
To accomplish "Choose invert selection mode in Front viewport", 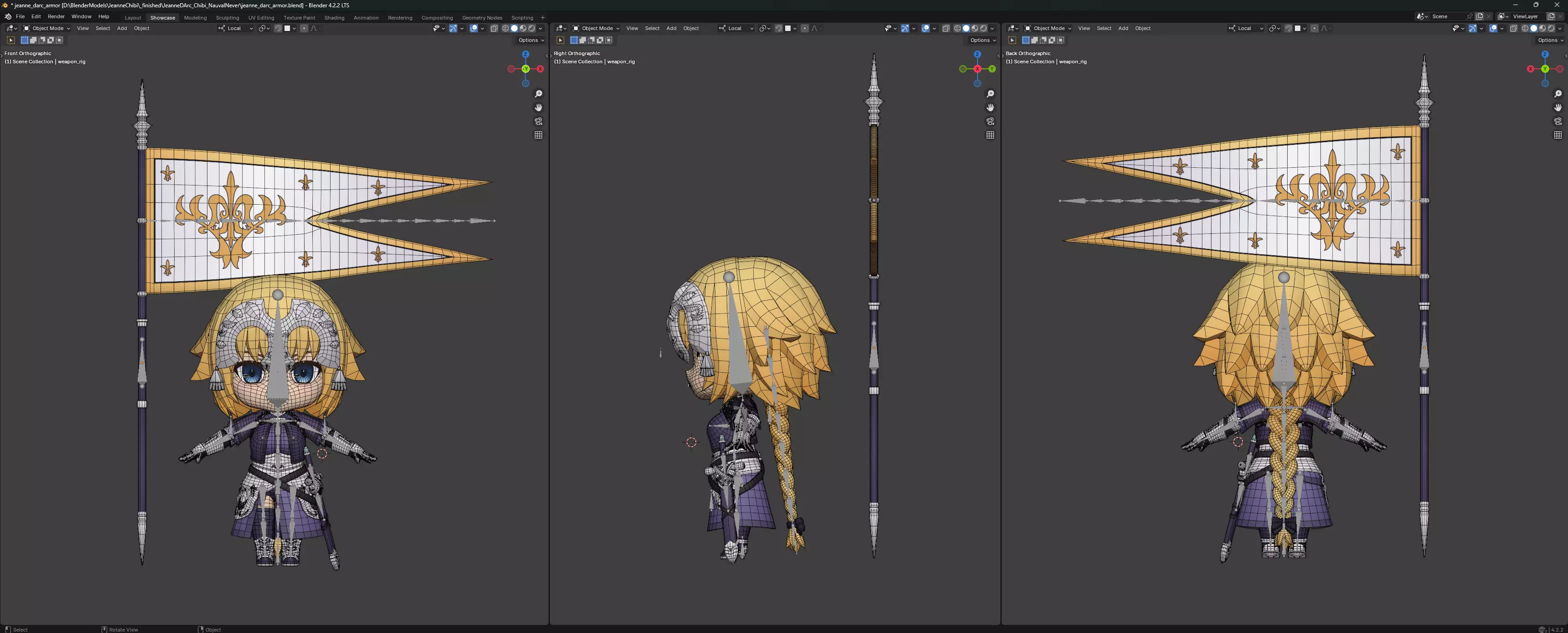I will pyautogui.click(x=51, y=40).
